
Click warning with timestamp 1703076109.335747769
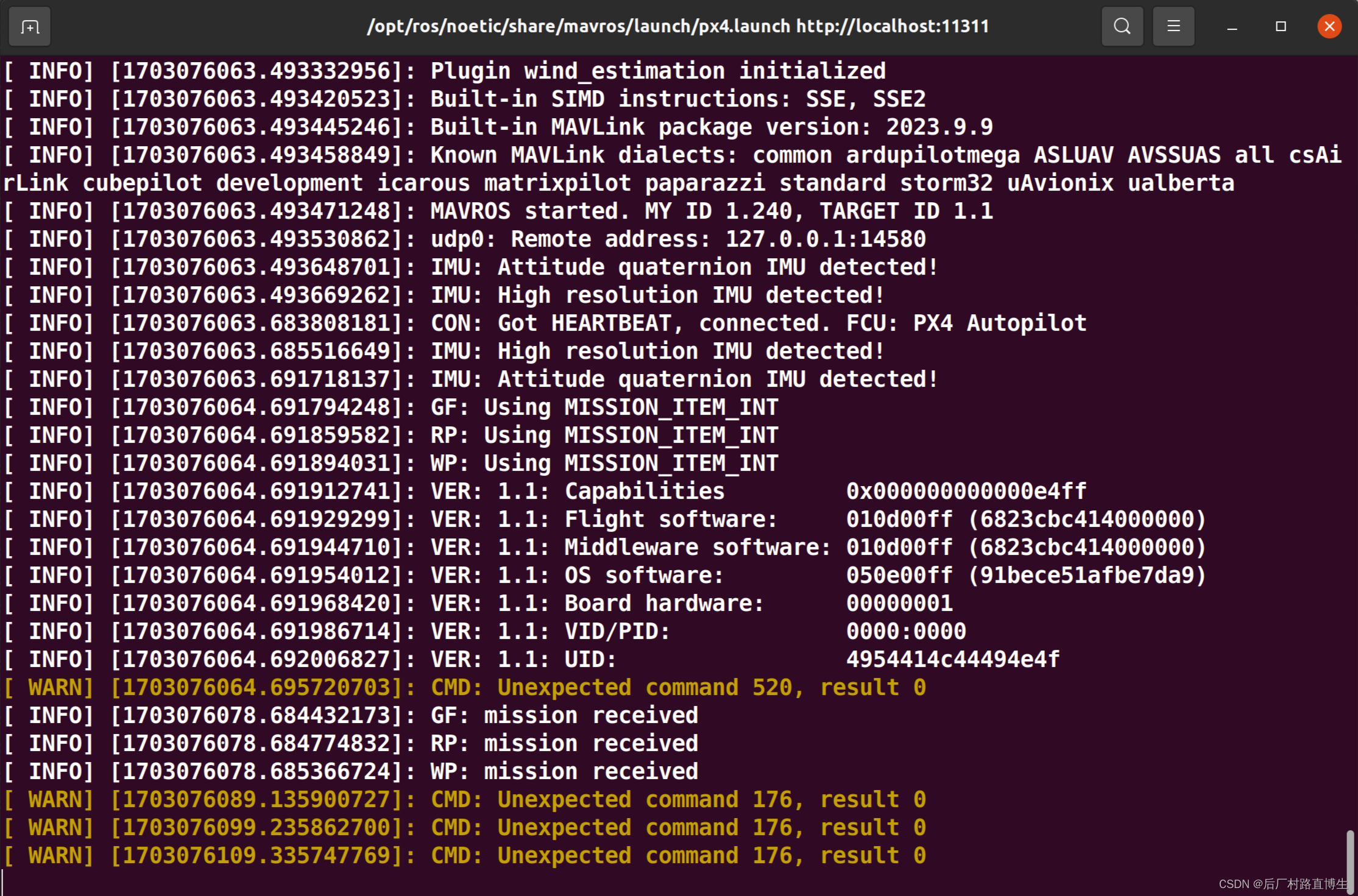pos(465,856)
